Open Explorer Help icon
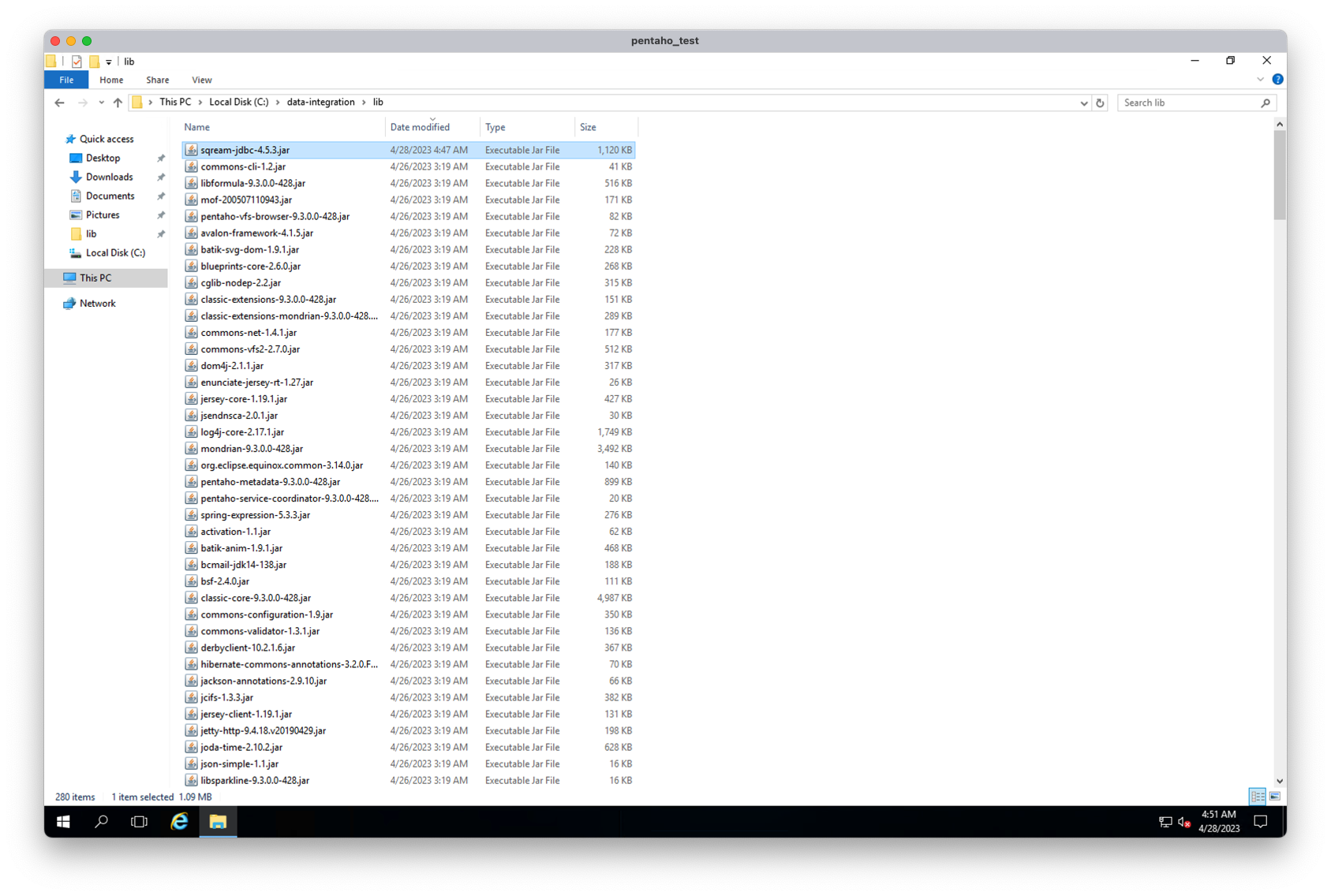Screen dimensions: 1331x896 coord(1277,80)
